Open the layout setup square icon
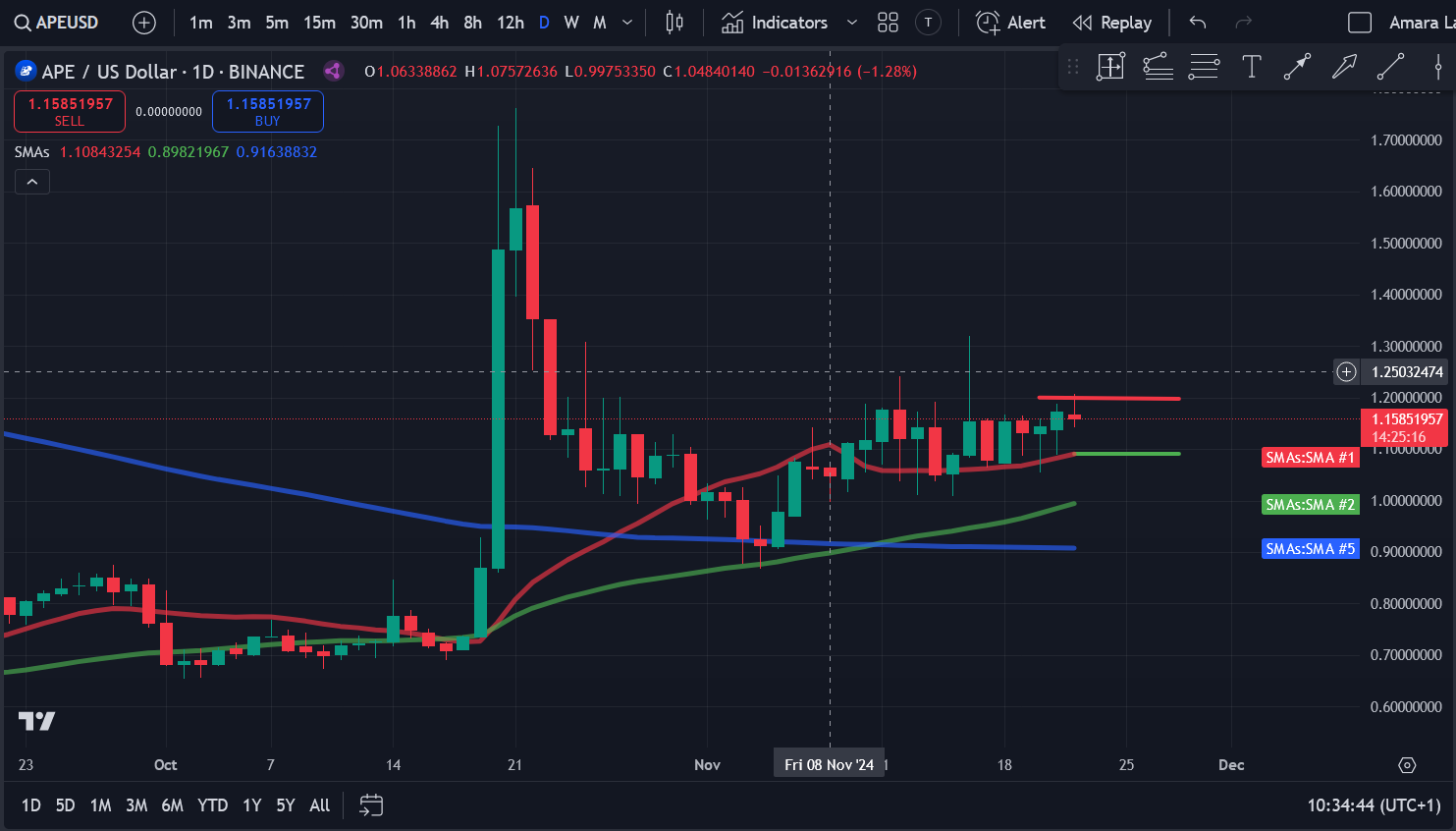This screenshot has width=1456, height=831. tap(1360, 23)
